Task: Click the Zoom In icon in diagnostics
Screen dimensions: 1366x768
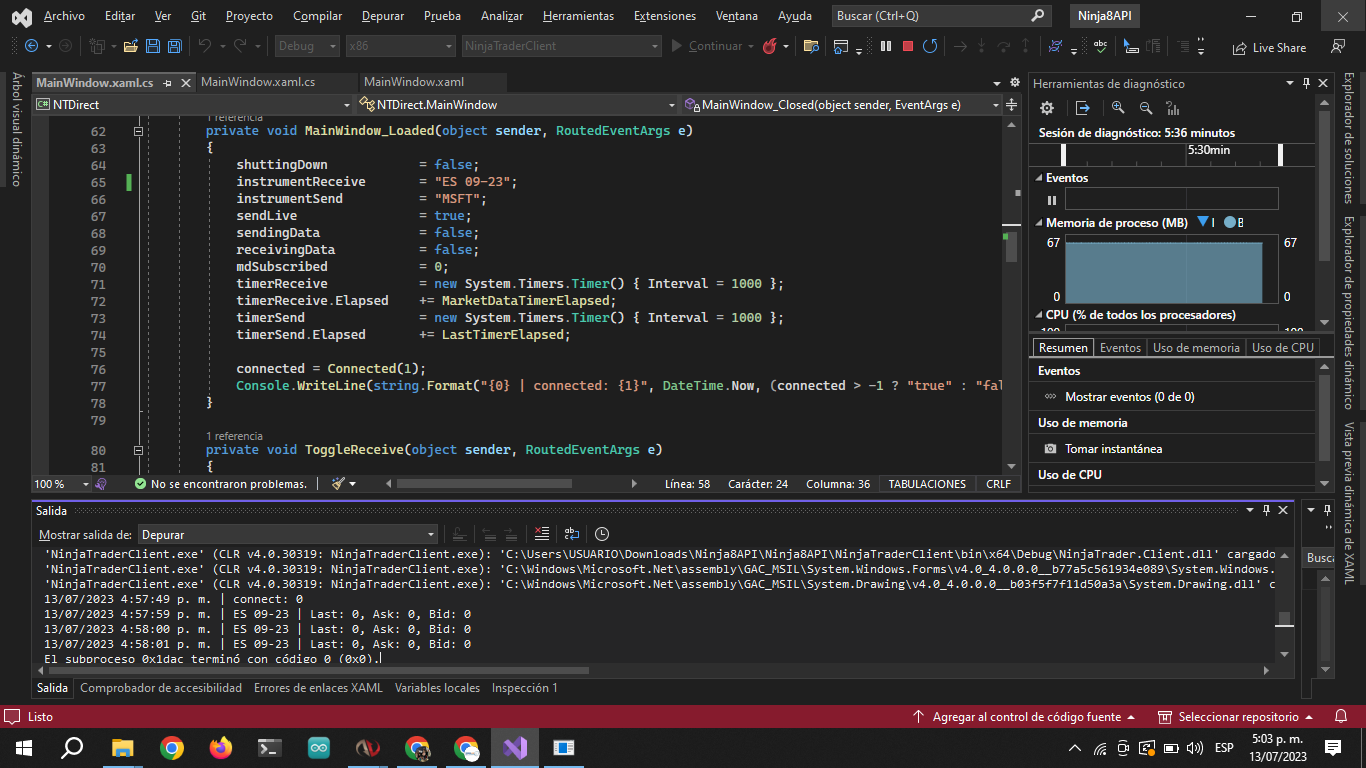Action: coord(1118,108)
